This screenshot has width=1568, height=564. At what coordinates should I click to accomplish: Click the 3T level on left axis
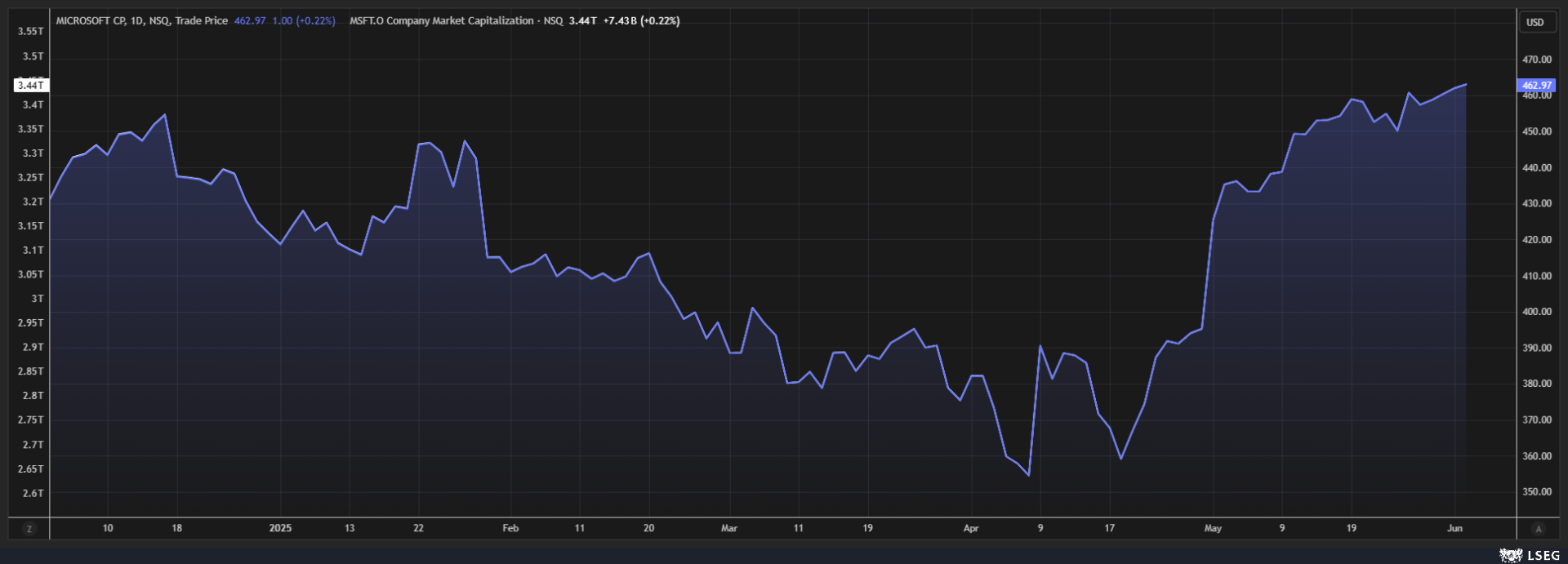tap(37, 299)
